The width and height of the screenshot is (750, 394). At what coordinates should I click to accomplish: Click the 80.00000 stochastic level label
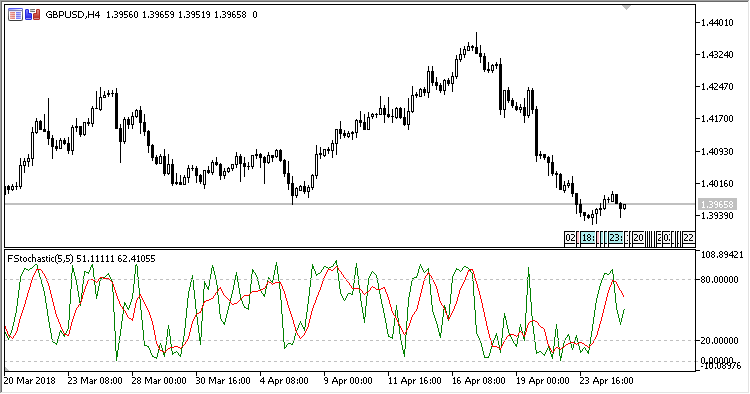coord(719,279)
